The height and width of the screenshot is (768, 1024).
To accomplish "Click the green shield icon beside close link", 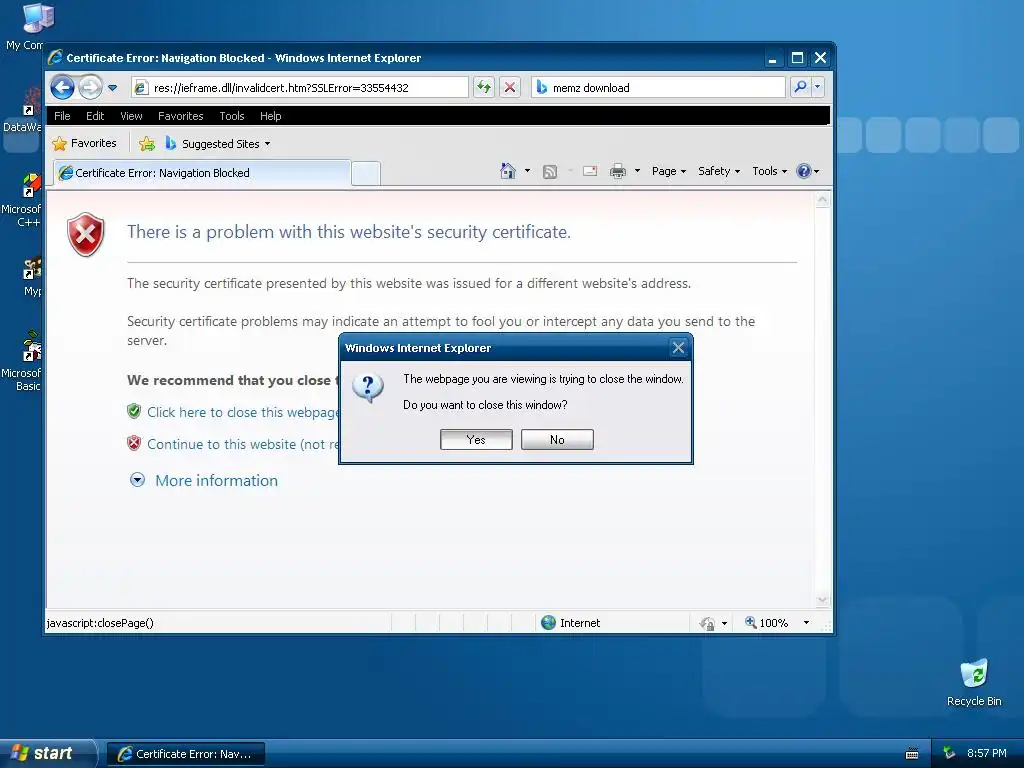I will pos(134,411).
